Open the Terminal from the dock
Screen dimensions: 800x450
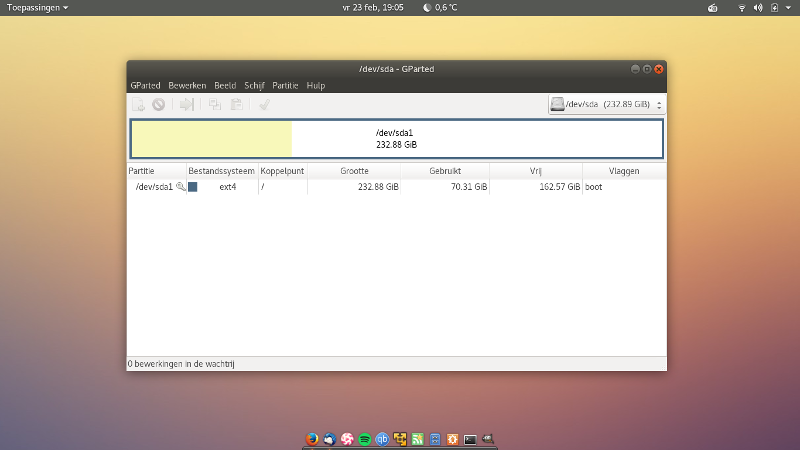point(470,439)
